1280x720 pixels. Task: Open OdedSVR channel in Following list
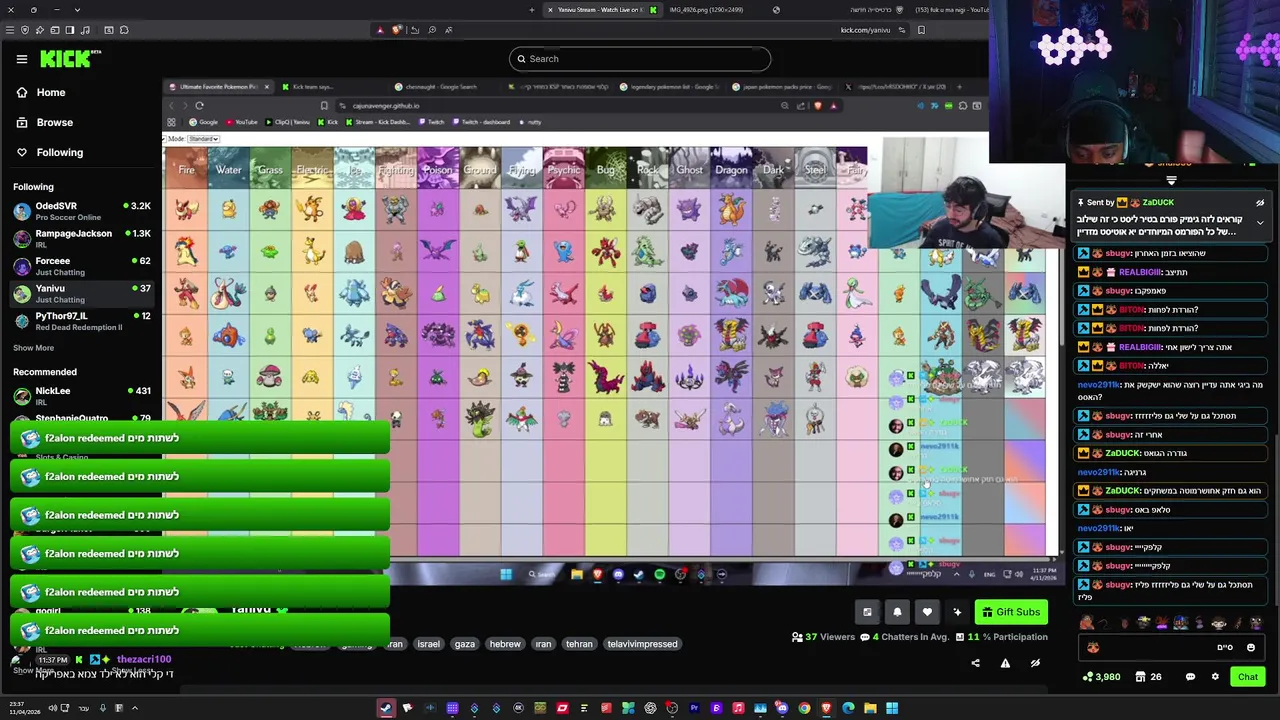click(80, 210)
